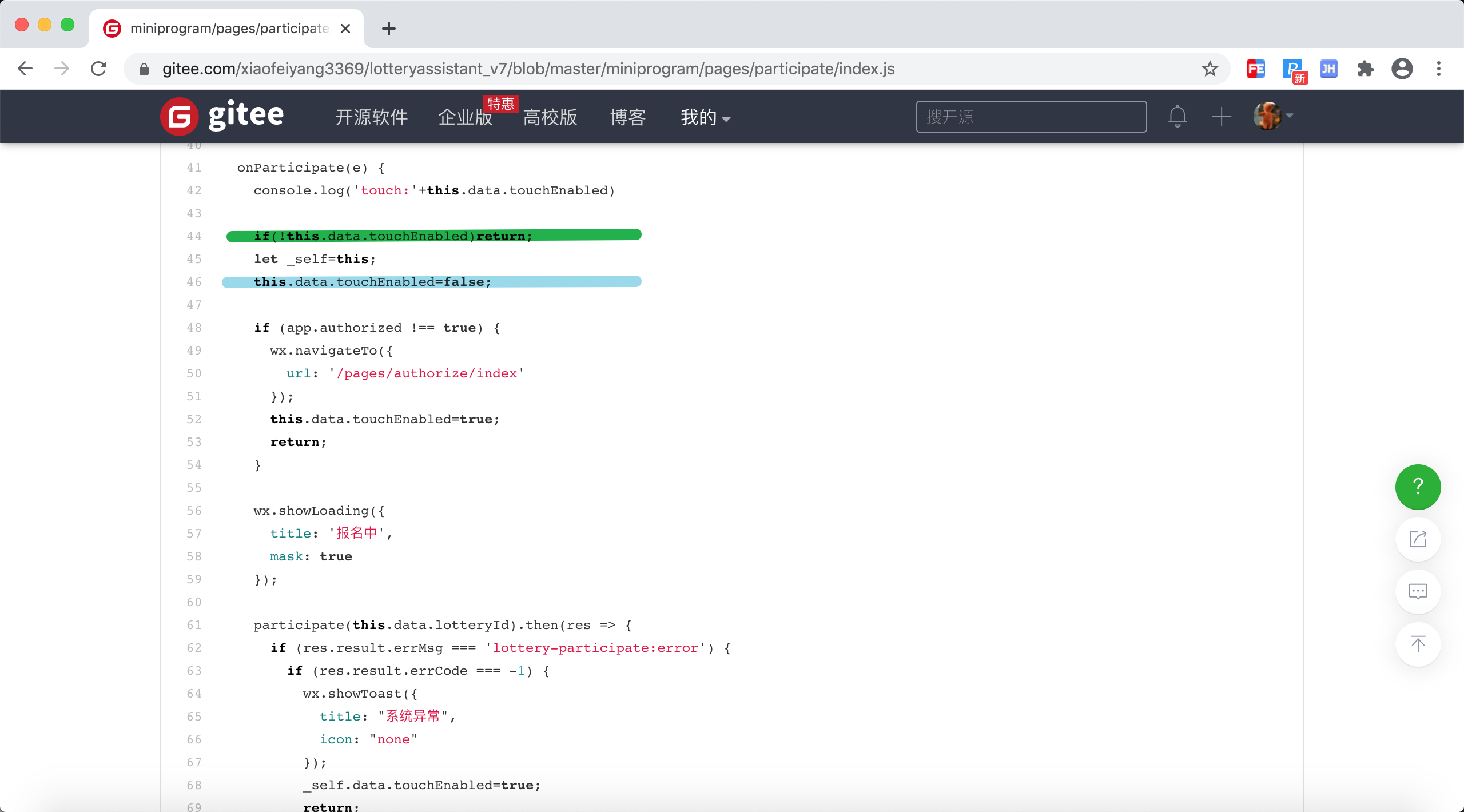Click the floating edit/feedback pencil icon

[1417, 539]
